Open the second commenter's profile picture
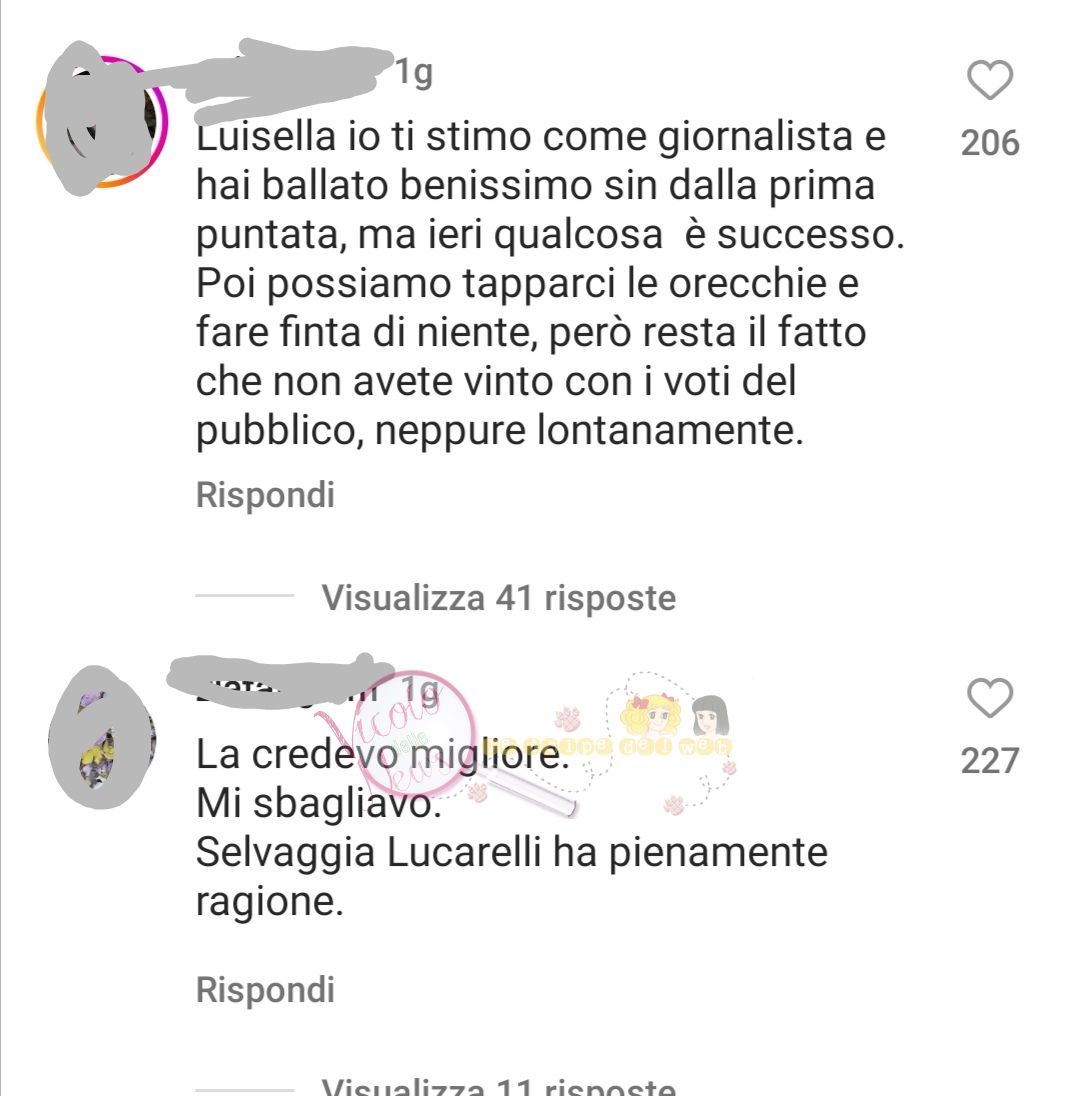This screenshot has width=1069, height=1096. (102, 739)
